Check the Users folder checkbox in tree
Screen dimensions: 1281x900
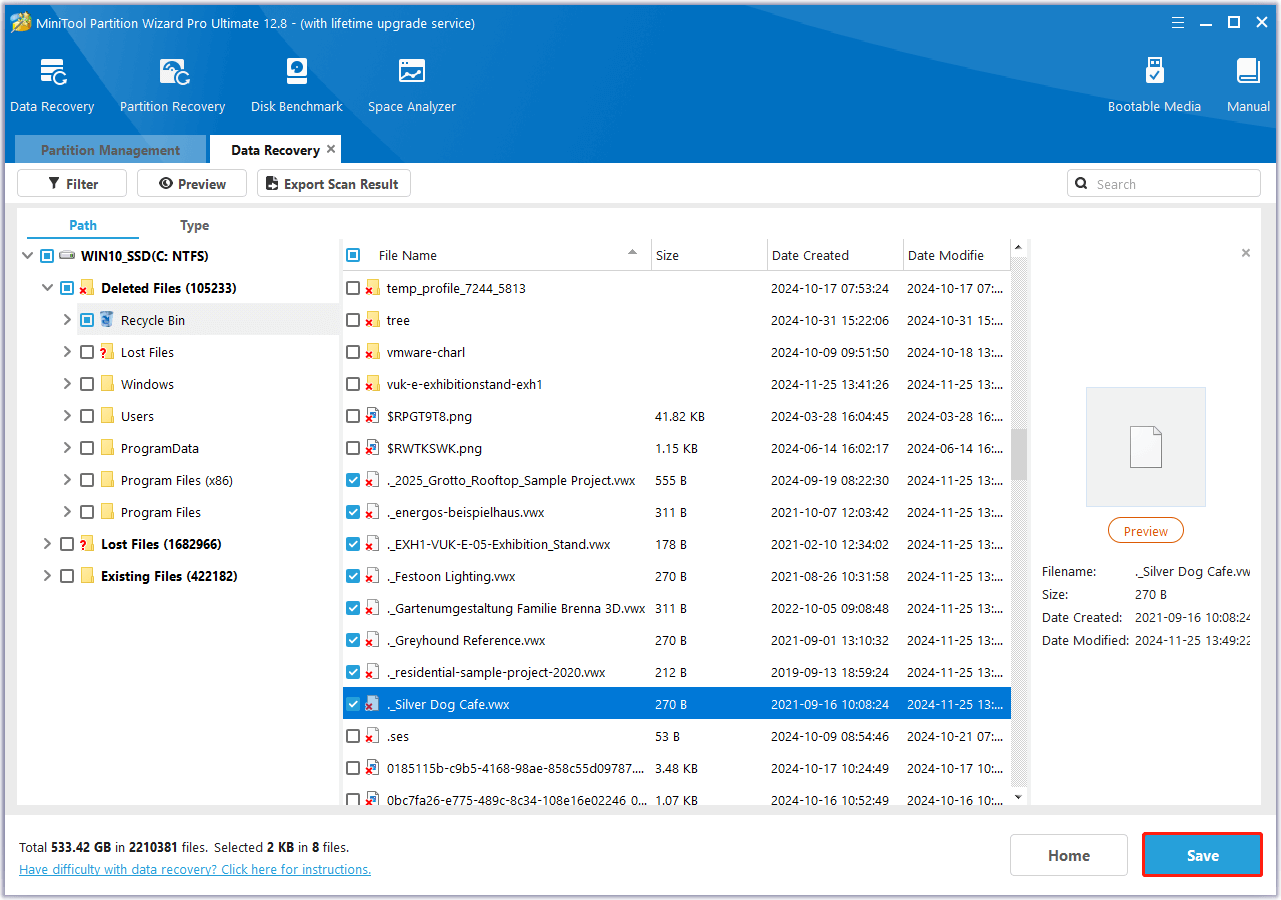(x=87, y=416)
